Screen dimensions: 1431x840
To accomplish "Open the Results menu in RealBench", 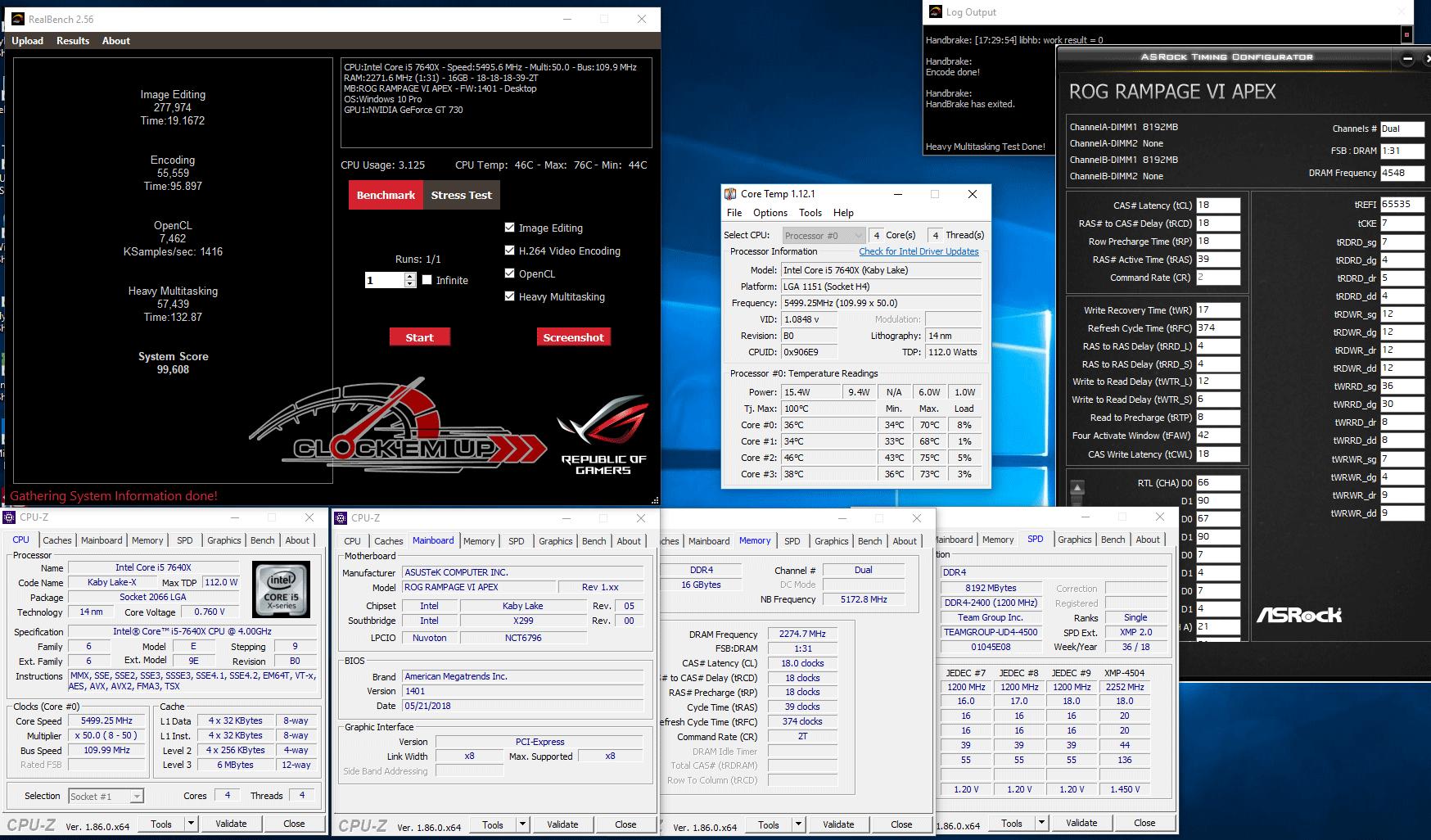I will coord(73,41).
